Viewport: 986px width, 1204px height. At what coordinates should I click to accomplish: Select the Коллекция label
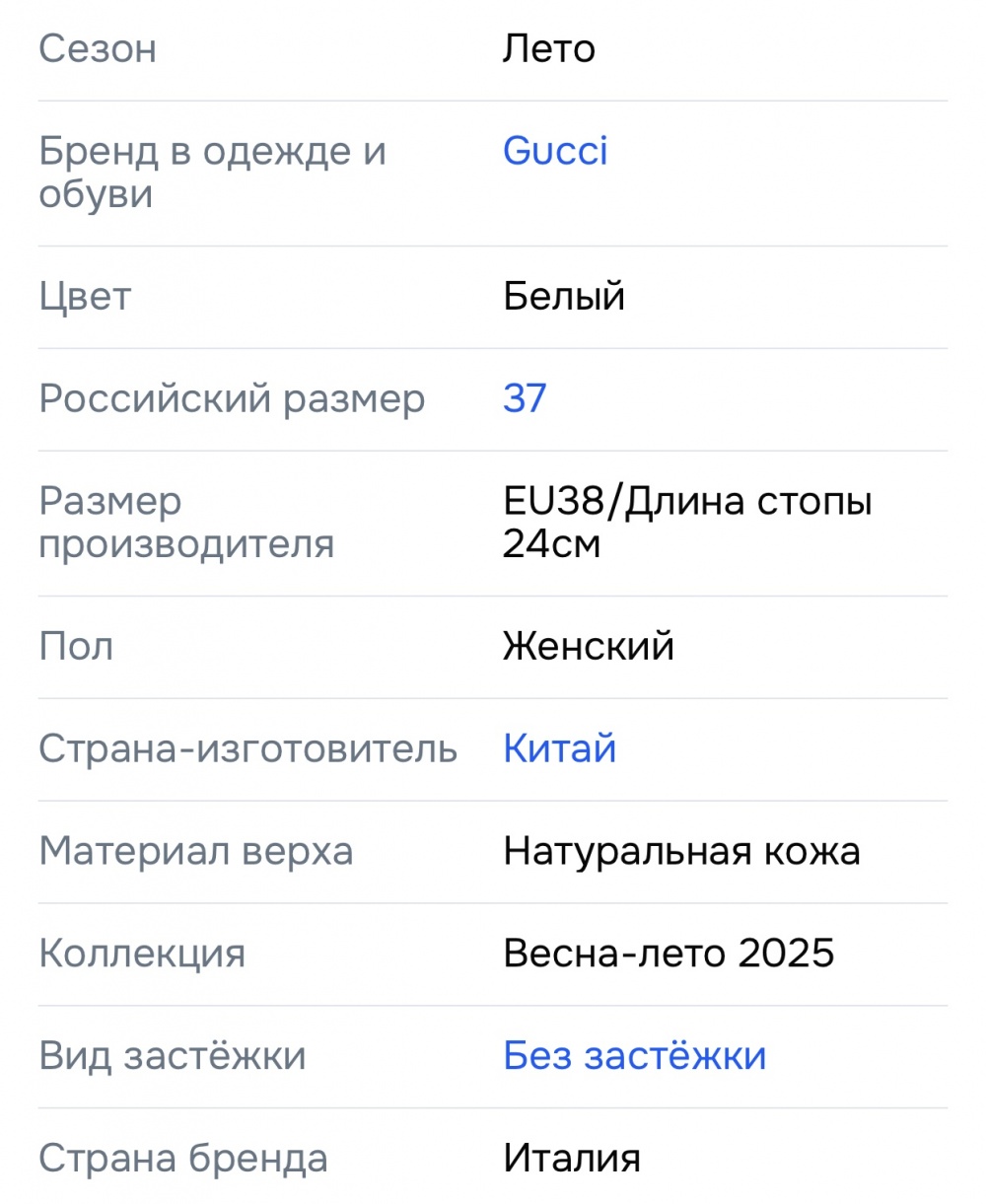[x=142, y=954]
